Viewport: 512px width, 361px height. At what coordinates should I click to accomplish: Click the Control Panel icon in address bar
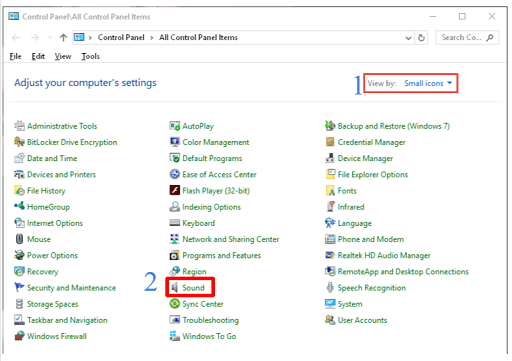(79, 37)
